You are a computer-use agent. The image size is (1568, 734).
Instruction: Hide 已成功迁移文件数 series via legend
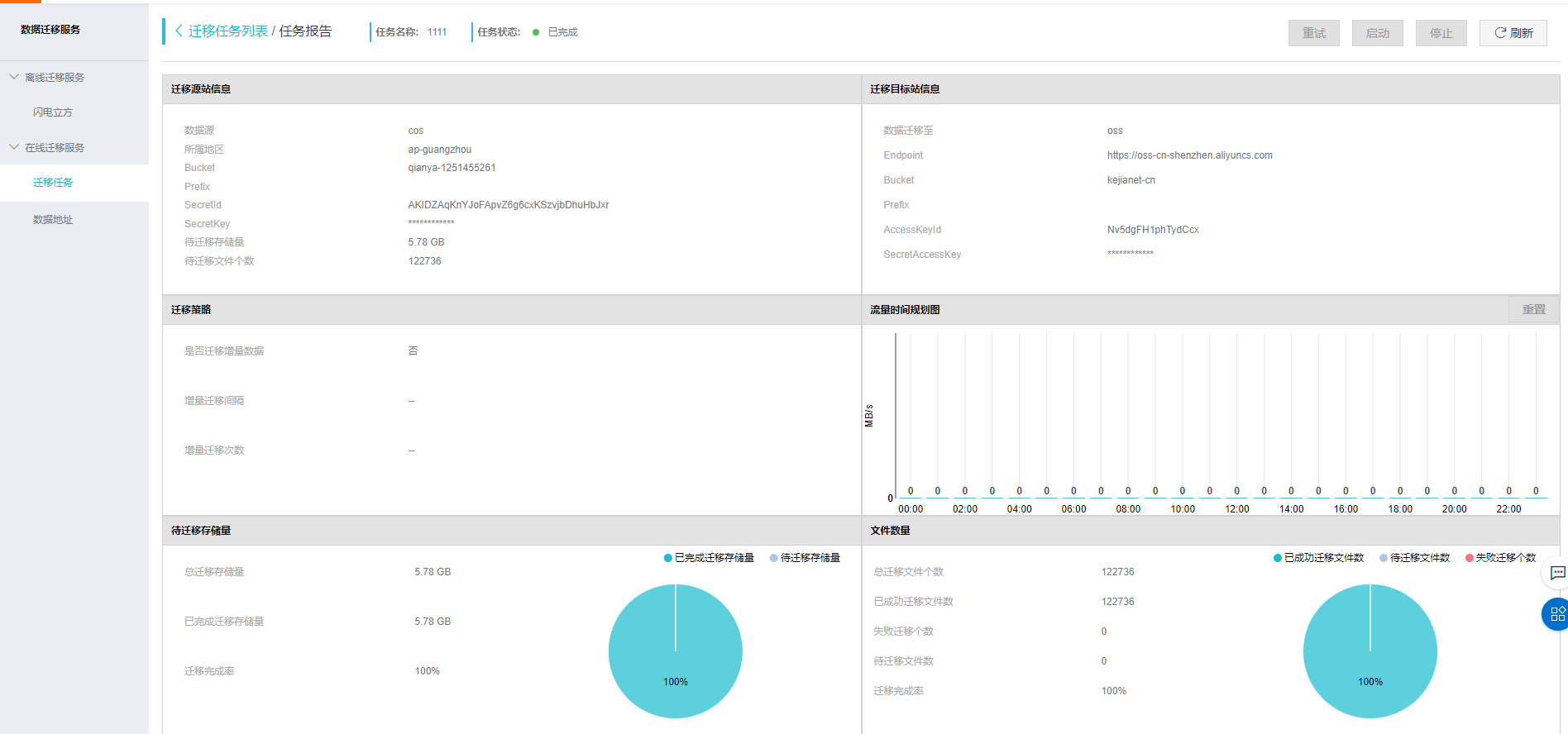pyautogui.click(x=1318, y=558)
